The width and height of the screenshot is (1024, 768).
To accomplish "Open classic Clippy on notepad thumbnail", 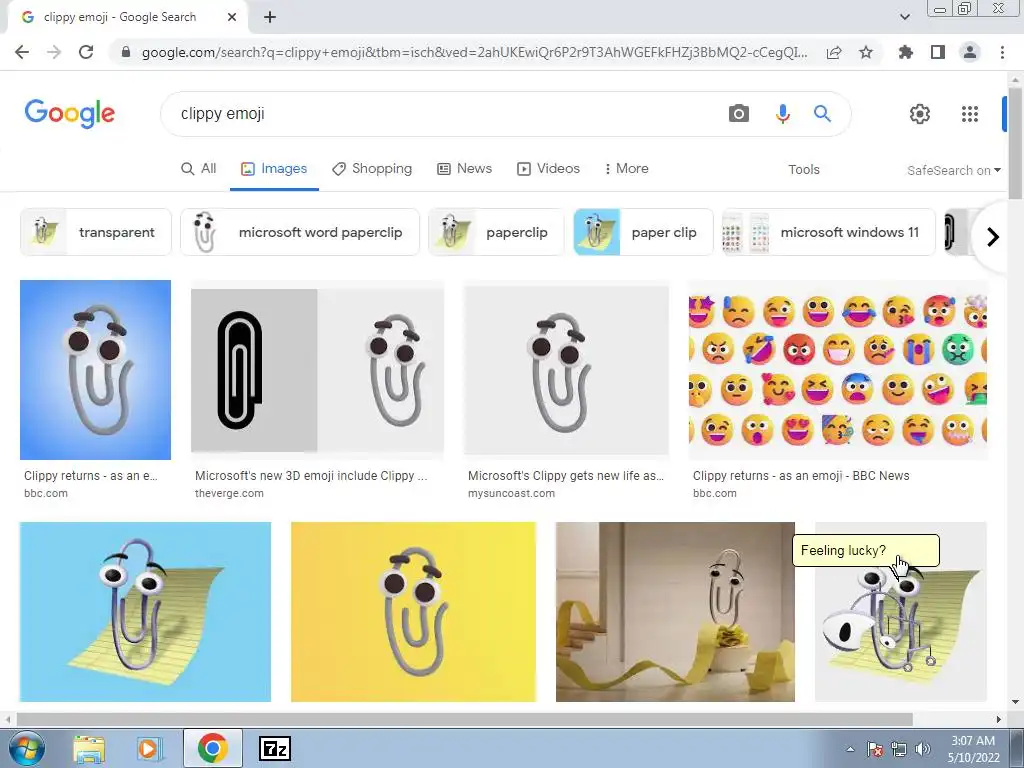I will pyautogui.click(x=145, y=612).
